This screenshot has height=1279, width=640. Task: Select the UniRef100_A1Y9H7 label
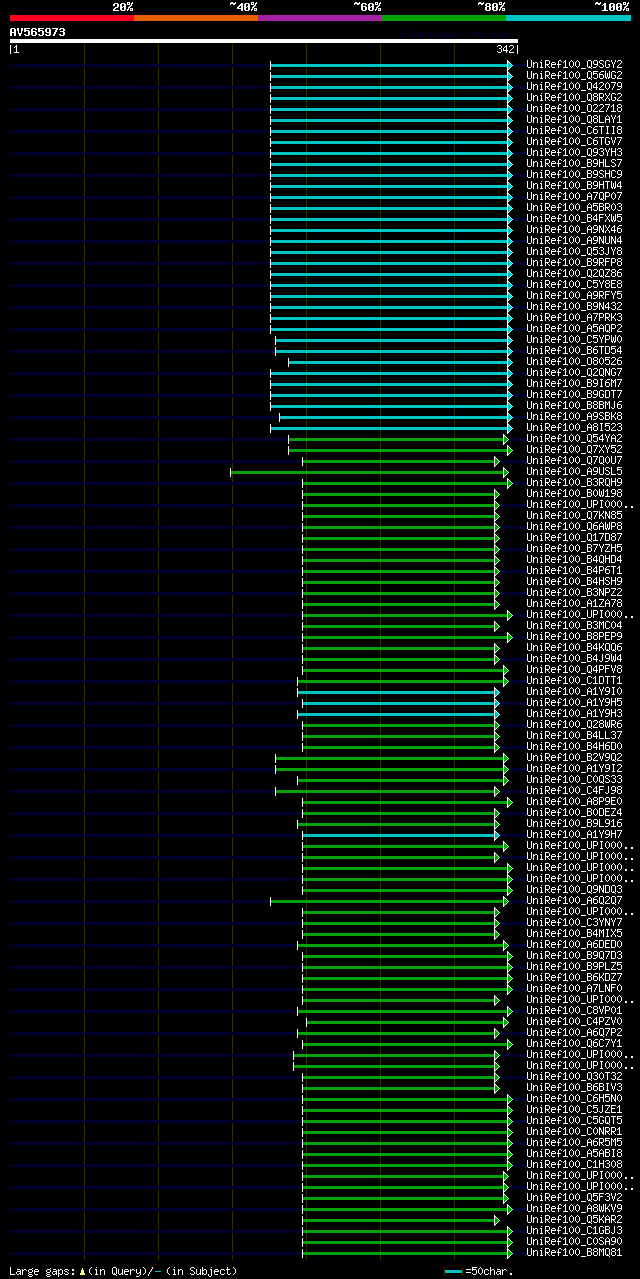pyautogui.click(x=574, y=834)
